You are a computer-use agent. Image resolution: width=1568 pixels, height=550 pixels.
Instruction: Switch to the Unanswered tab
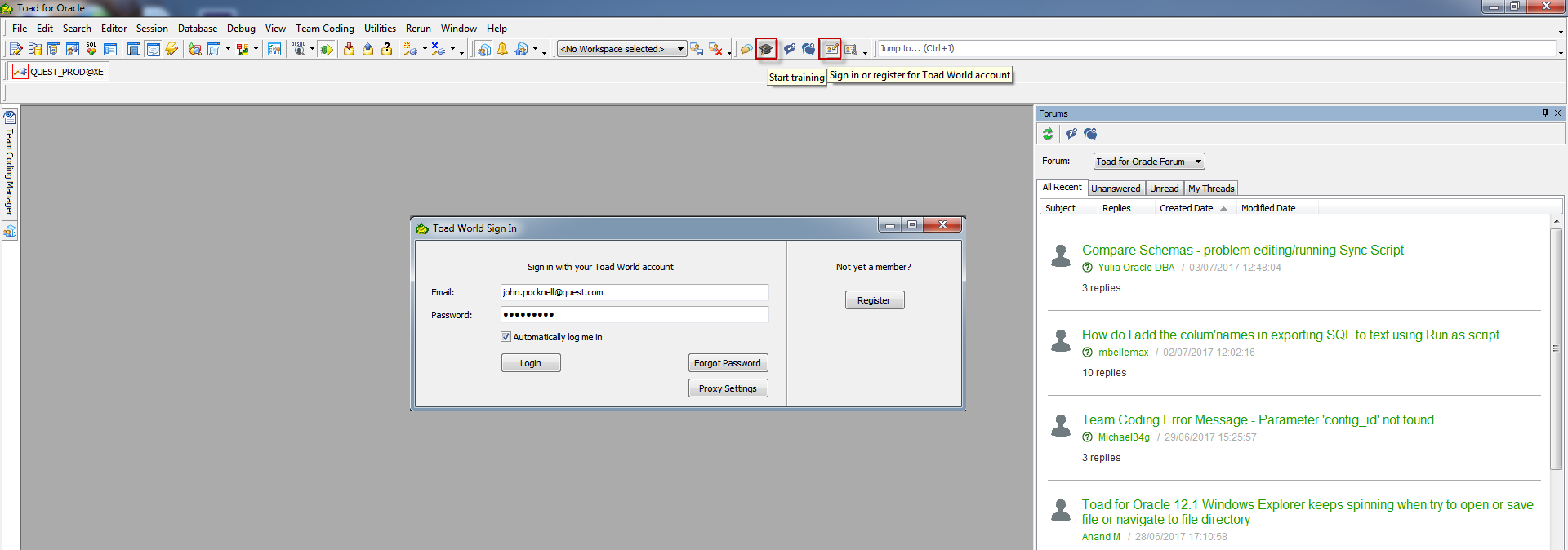[1116, 189]
